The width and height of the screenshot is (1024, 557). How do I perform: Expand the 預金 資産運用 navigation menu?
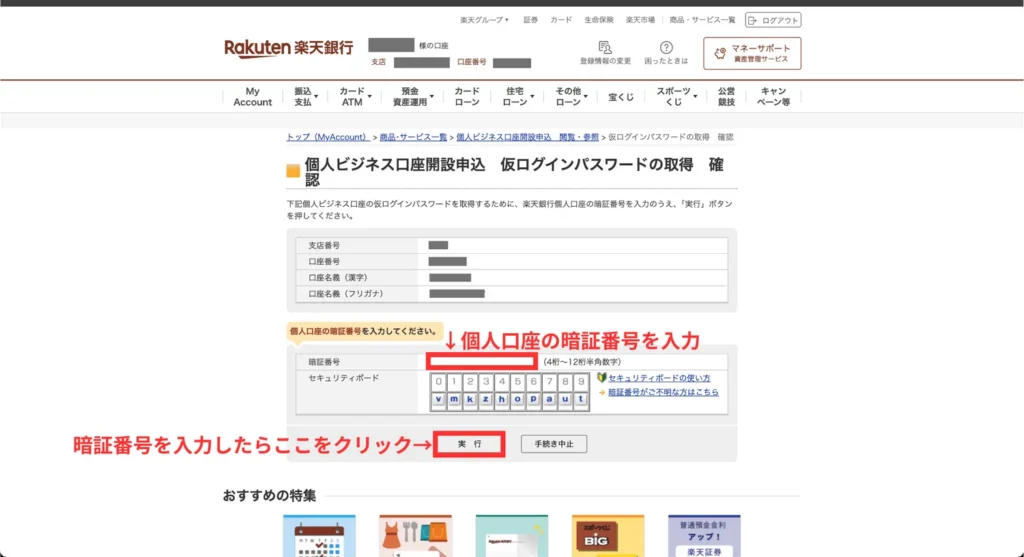tap(411, 97)
